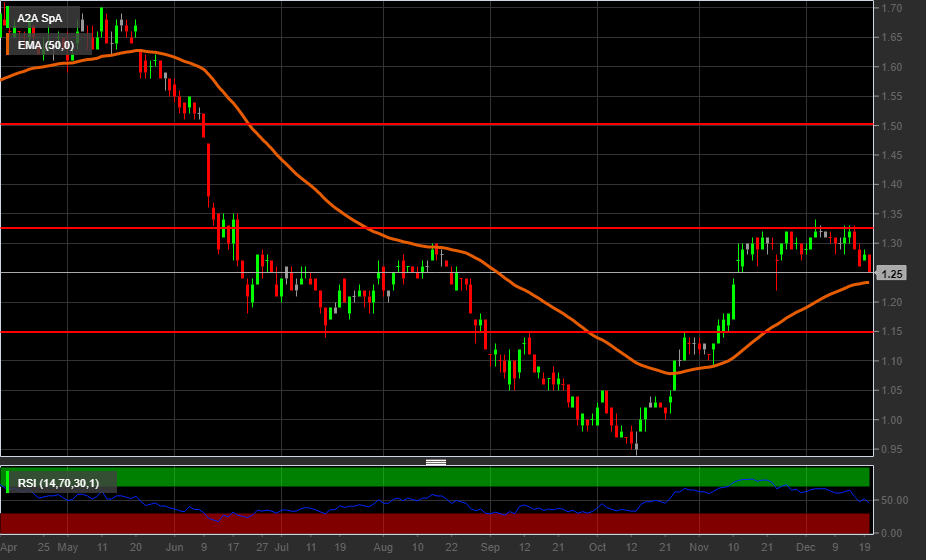Screen dimensions: 926x560
Task: Click the Jul date axis label
Action: click(x=282, y=548)
